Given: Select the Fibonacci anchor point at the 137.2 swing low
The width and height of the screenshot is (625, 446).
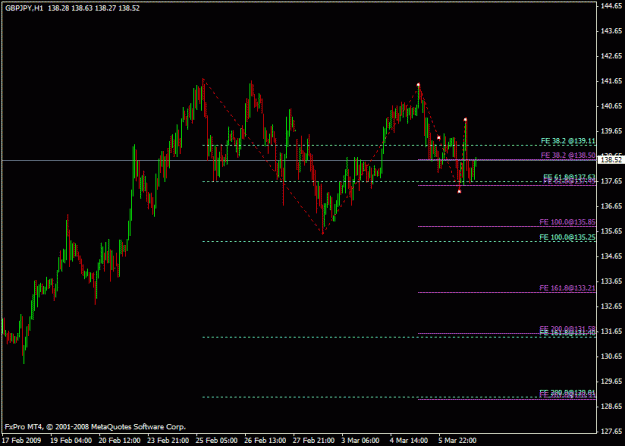Looking at the screenshot, I should 459,192.
